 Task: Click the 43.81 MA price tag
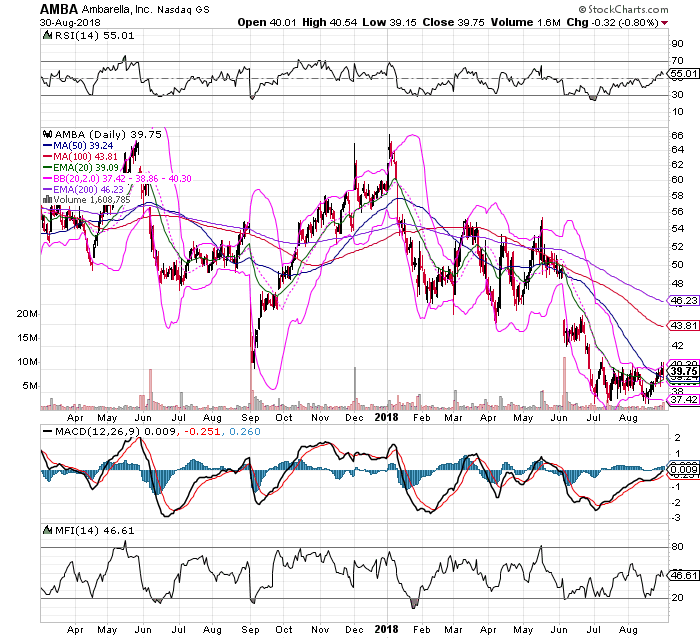pos(683,326)
